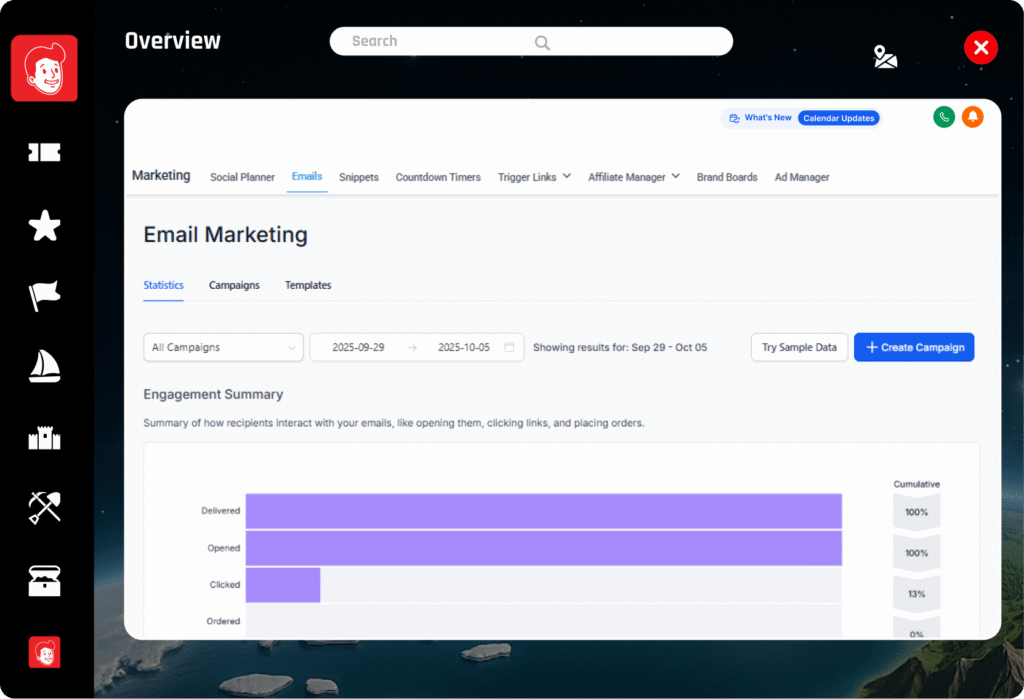Click the green phone call icon
This screenshot has width=1024, height=699.
[x=944, y=117]
